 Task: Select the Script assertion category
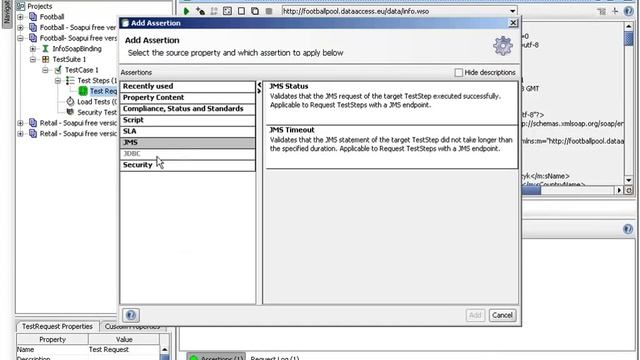(188, 120)
